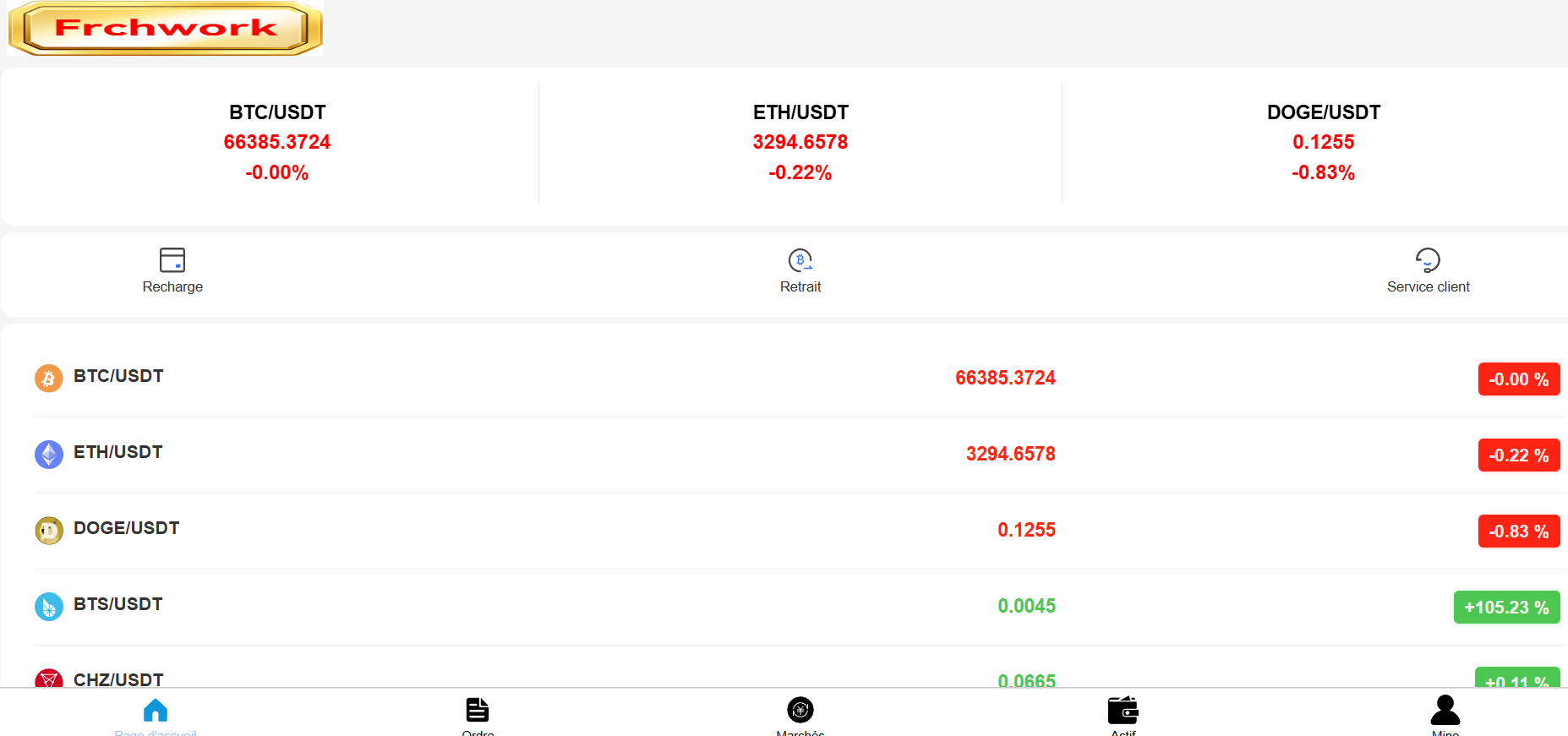Viewport: 1568px width, 736px height.
Task: Click the -0.00 % badge for BTC
Action: pyautogui.click(x=1519, y=379)
